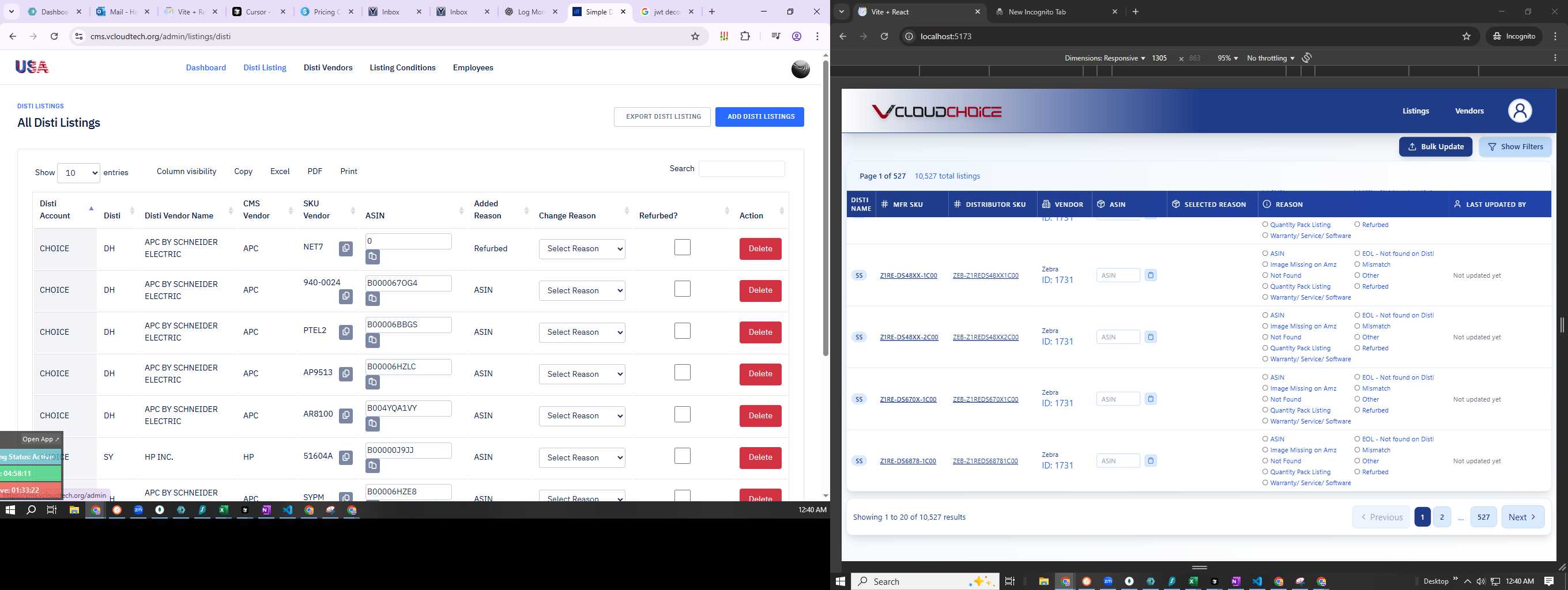Click copy icon beside SKU PTEL2

coord(346,332)
